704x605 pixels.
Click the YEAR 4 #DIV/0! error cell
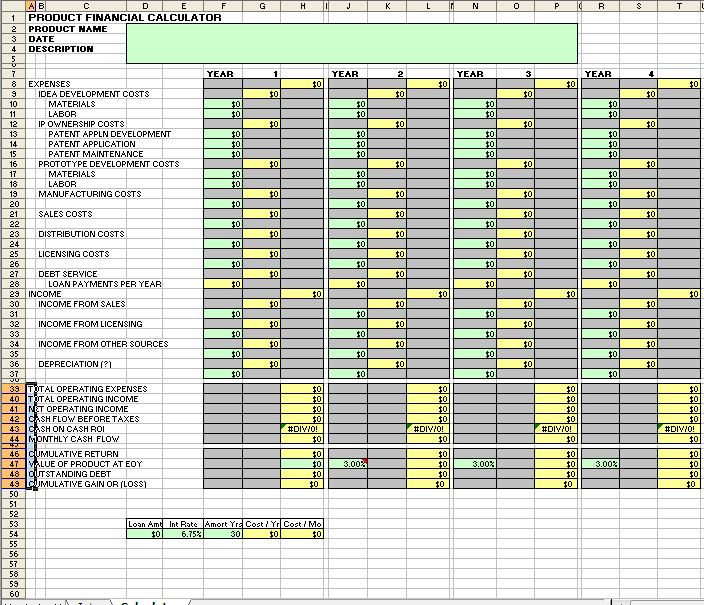tap(679, 429)
